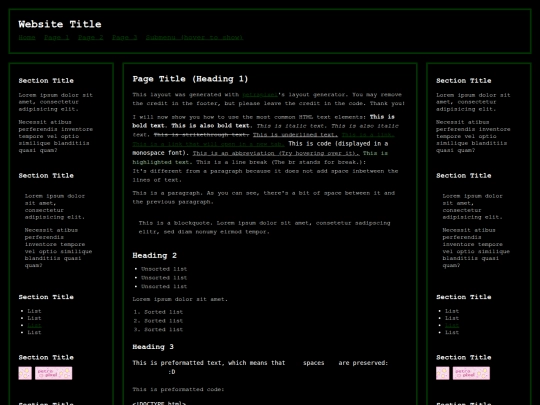Click the first 'Unsorted list' bullet item

(x=164, y=269)
